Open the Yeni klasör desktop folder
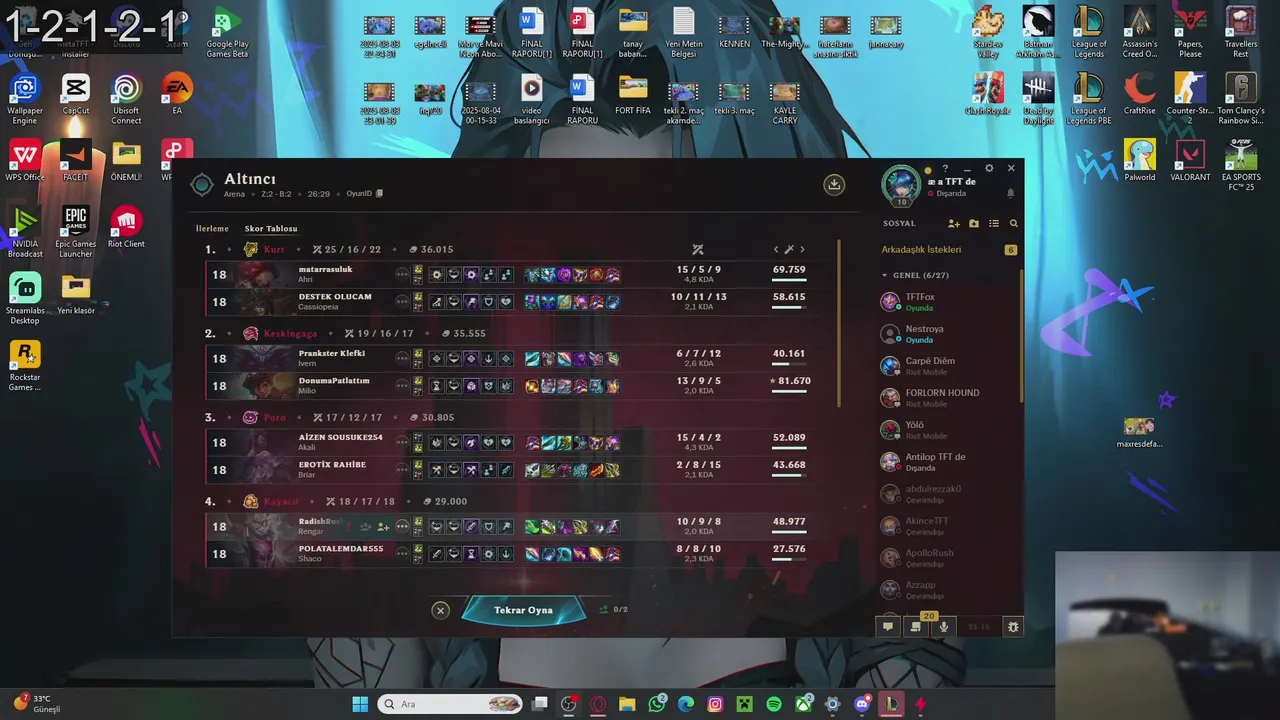The width and height of the screenshot is (1280, 720). tap(76, 294)
